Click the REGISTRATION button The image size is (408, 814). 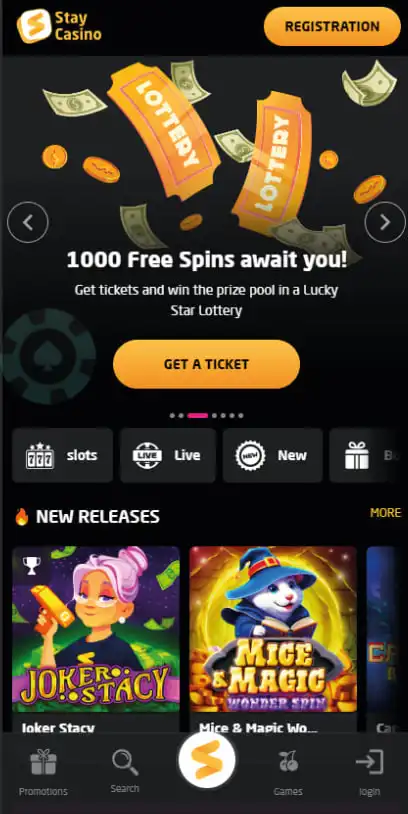332,26
